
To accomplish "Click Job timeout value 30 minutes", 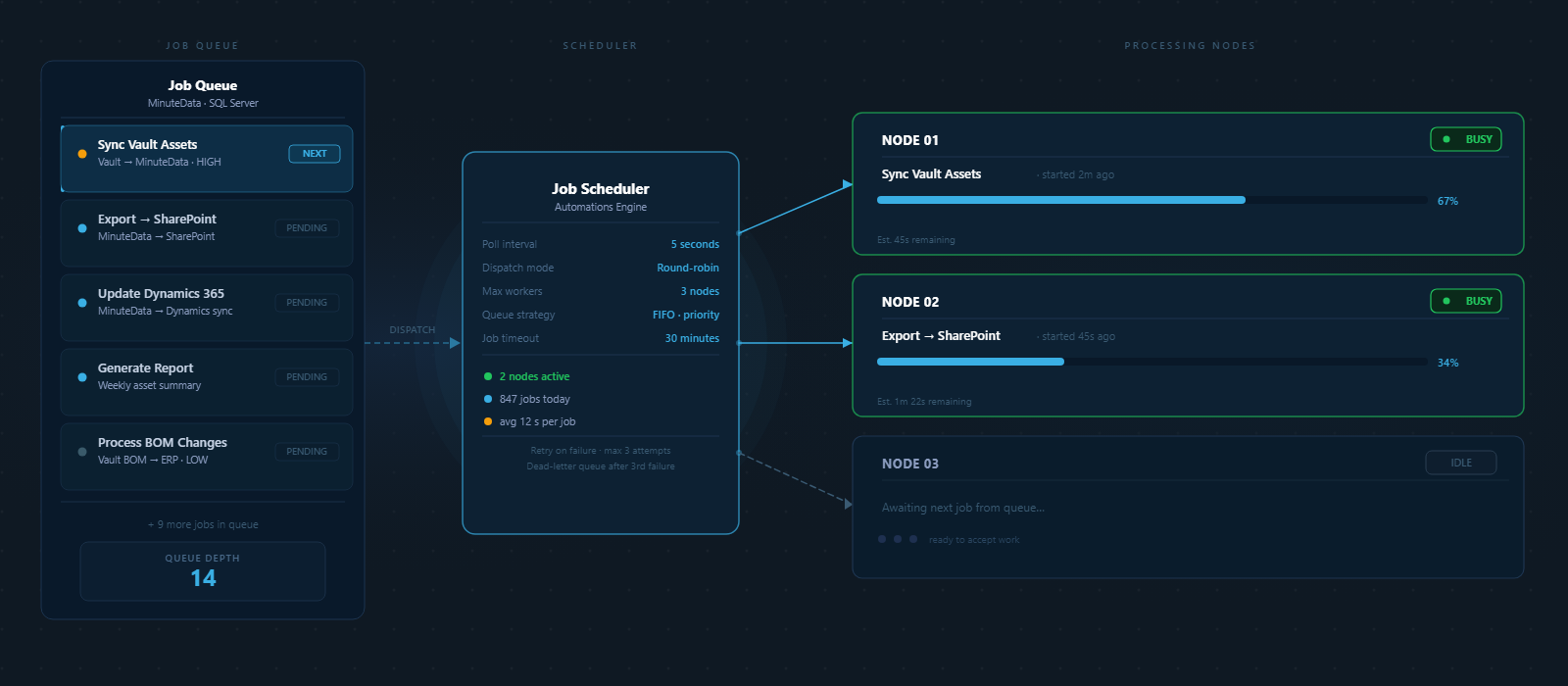I will coord(692,338).
